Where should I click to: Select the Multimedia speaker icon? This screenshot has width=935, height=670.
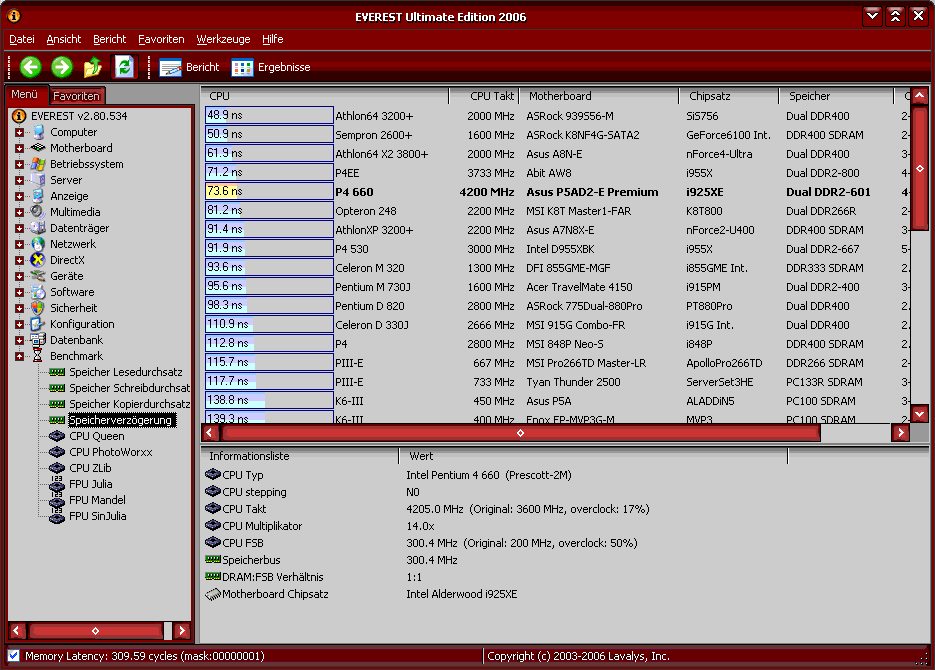pyautogui.click(x=38, y=212)
